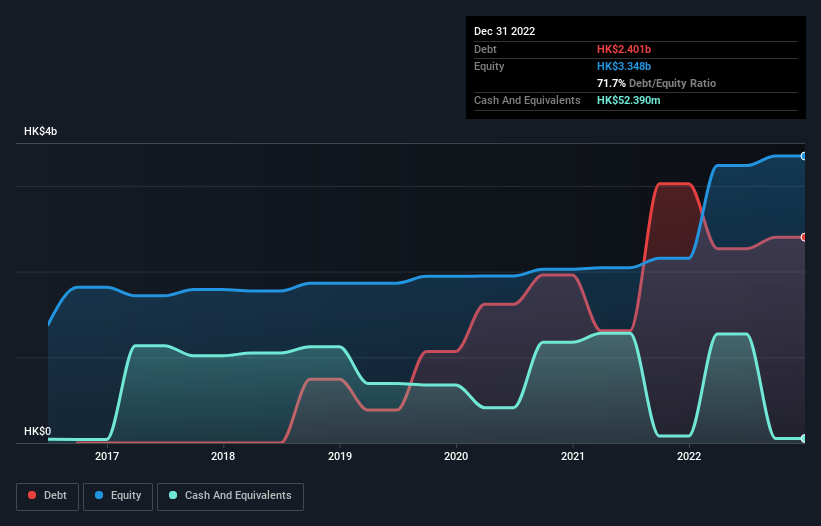
Task: Click the blue Equity endpoint marker
Action: pos(804,156)
